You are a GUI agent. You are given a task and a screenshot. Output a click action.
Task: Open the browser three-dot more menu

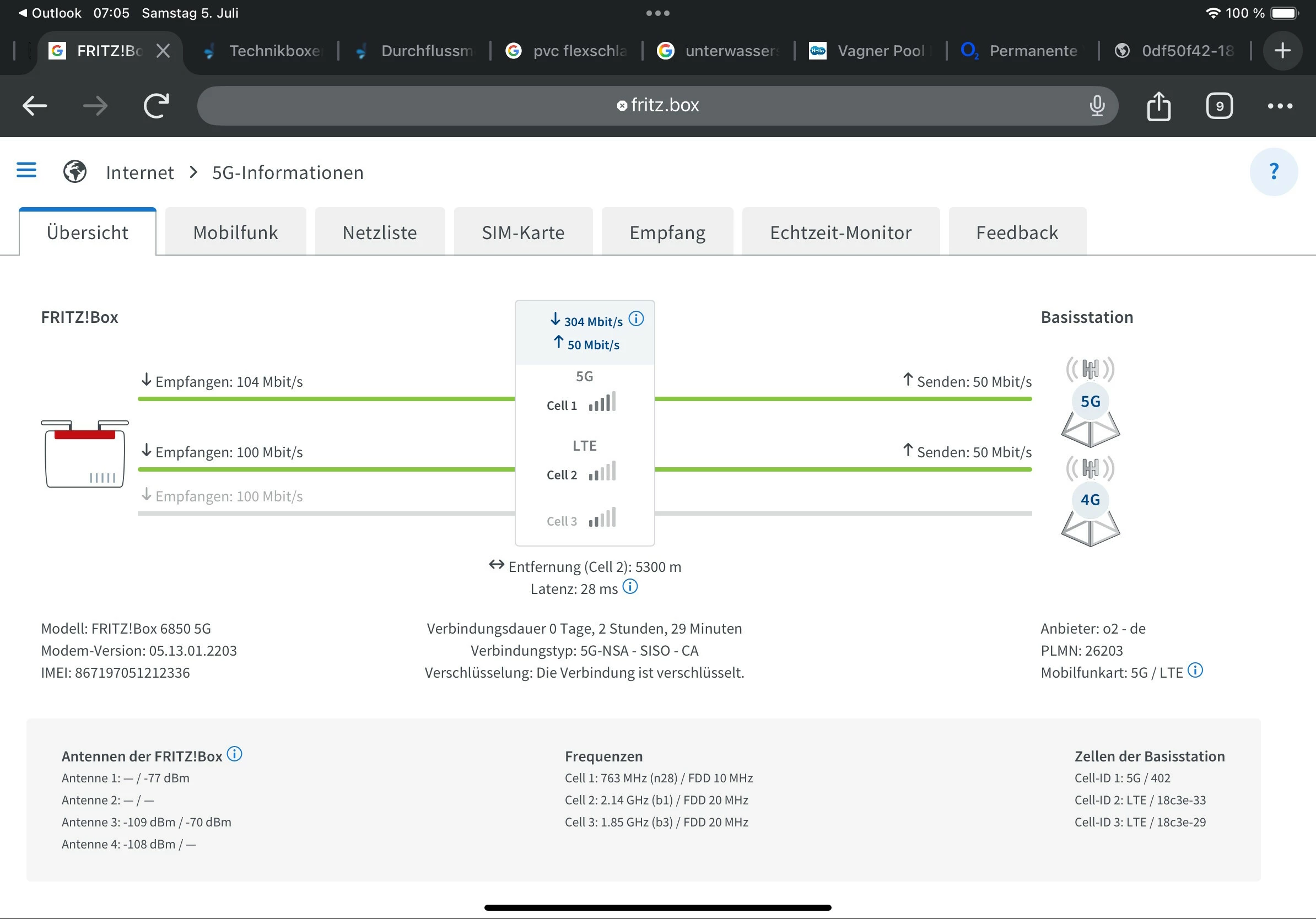coord(1280,106)
